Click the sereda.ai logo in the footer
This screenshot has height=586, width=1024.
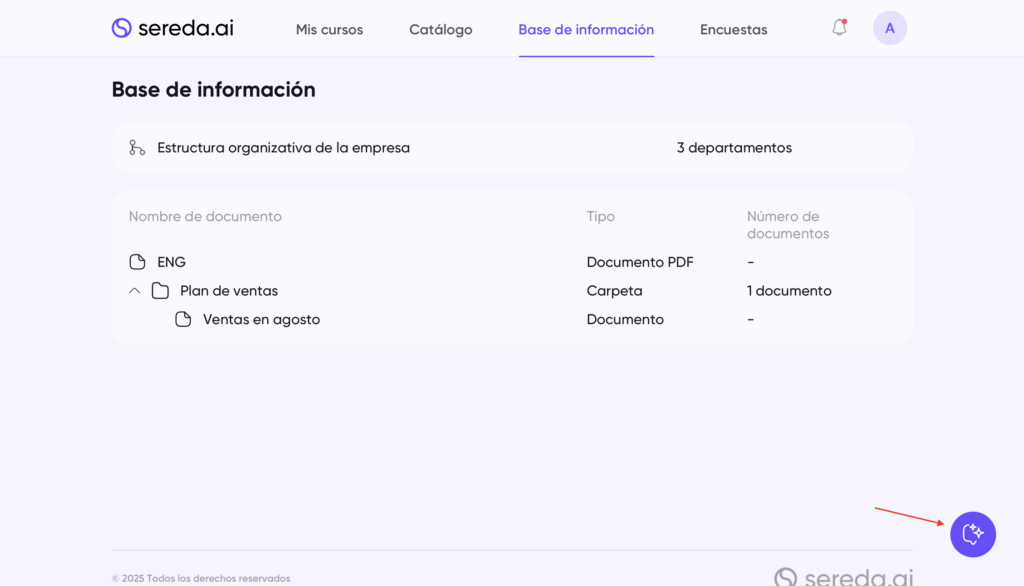(x=843, y=576)
